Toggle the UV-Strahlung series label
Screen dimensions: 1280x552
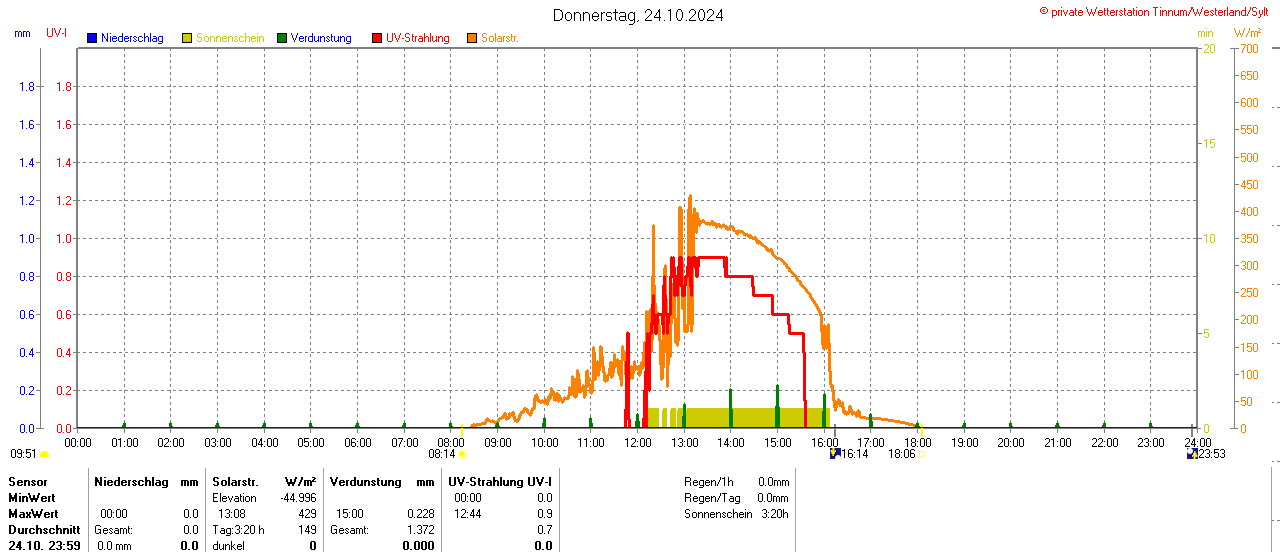[417, 38]
